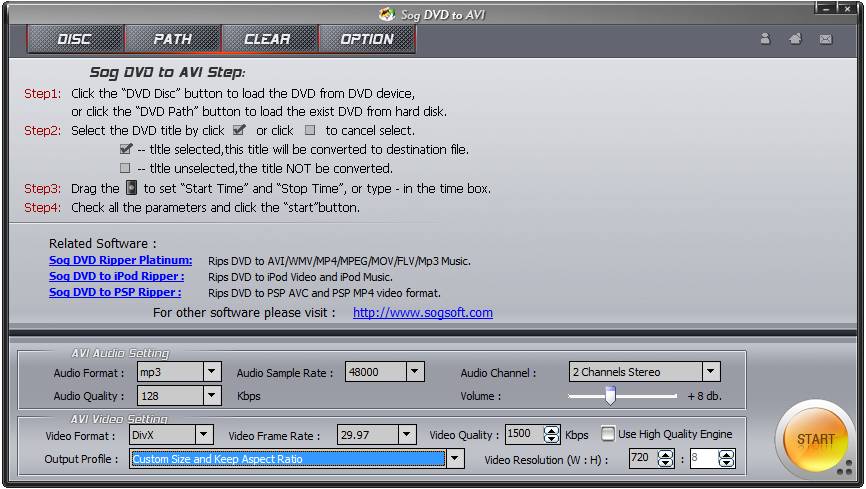Click the 'Step1:' red label

click(43, 93)
